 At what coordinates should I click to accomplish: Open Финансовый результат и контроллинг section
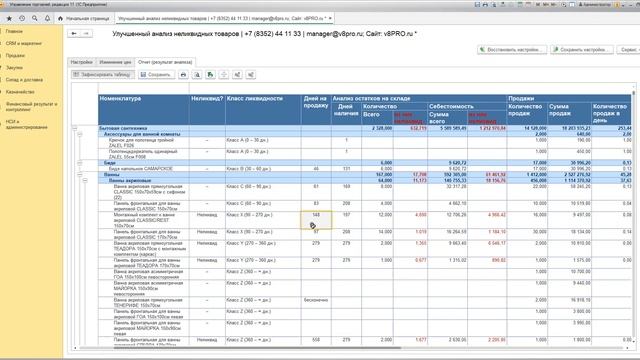coord(31,107)
